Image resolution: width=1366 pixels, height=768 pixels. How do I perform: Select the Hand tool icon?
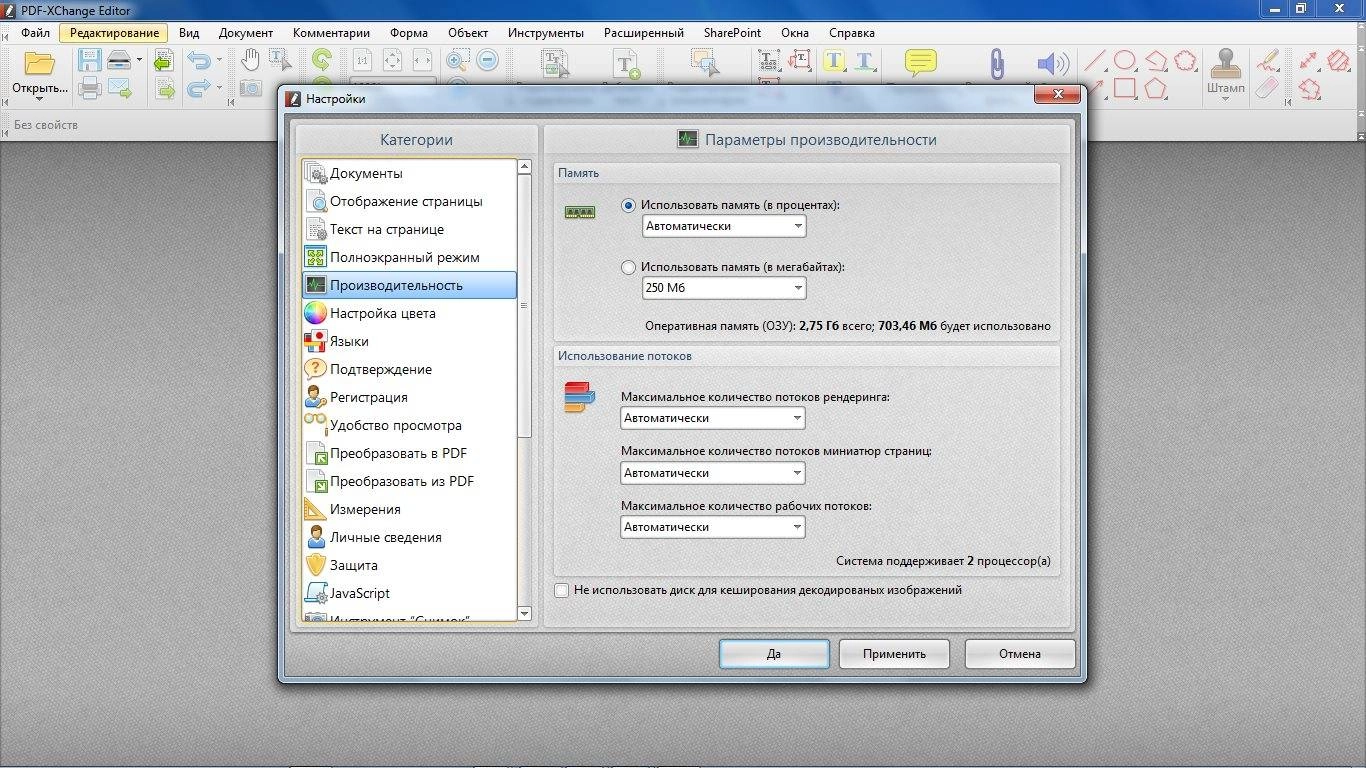point(250,60)
